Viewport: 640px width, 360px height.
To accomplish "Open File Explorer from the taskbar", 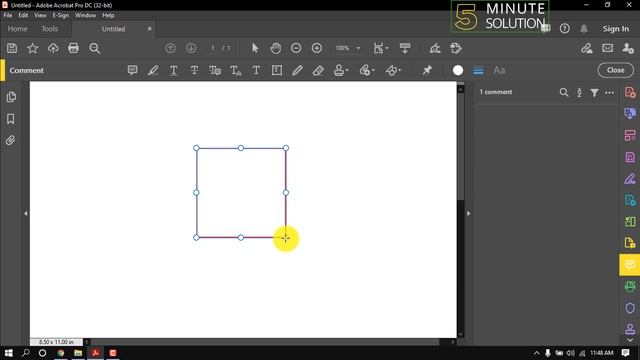I will pos(78,353).
